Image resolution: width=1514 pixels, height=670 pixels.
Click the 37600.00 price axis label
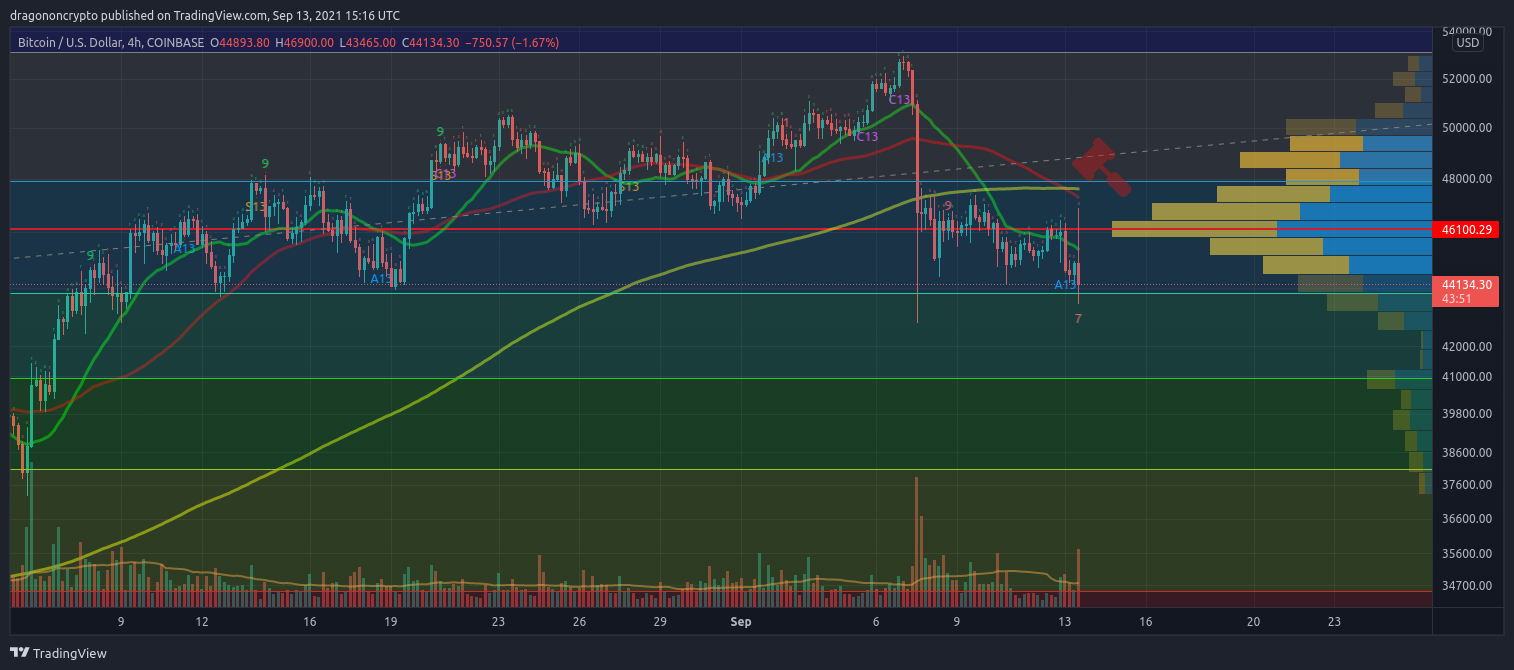(x=1467, y=485)
